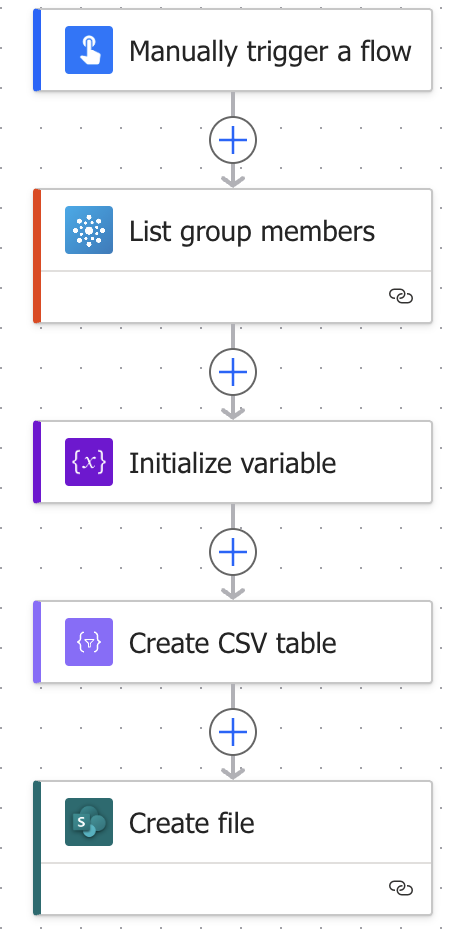The height and width of the screenshot is (930, 466).
Task: Insert action after Initialize variable
Action: click(233, 552)
